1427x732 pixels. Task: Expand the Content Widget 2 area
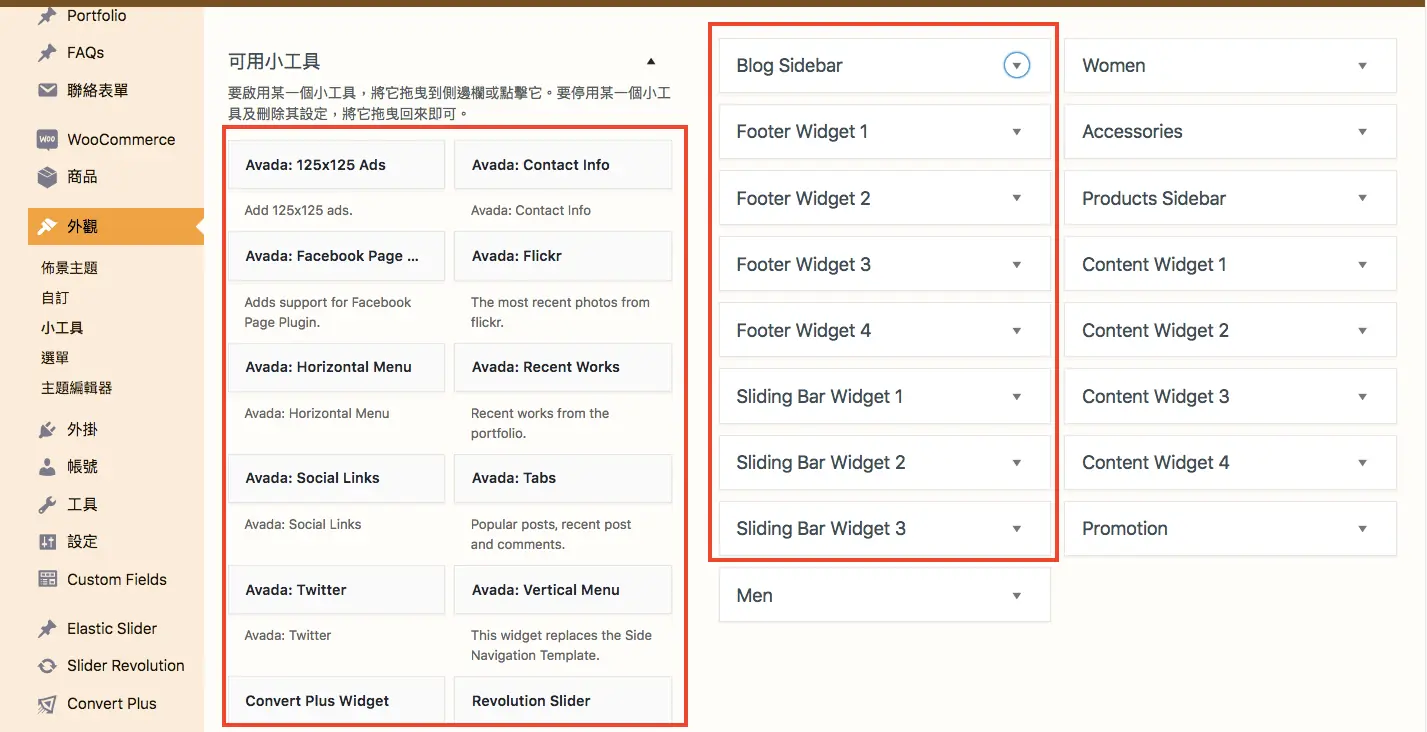[x=1362, y=331]
